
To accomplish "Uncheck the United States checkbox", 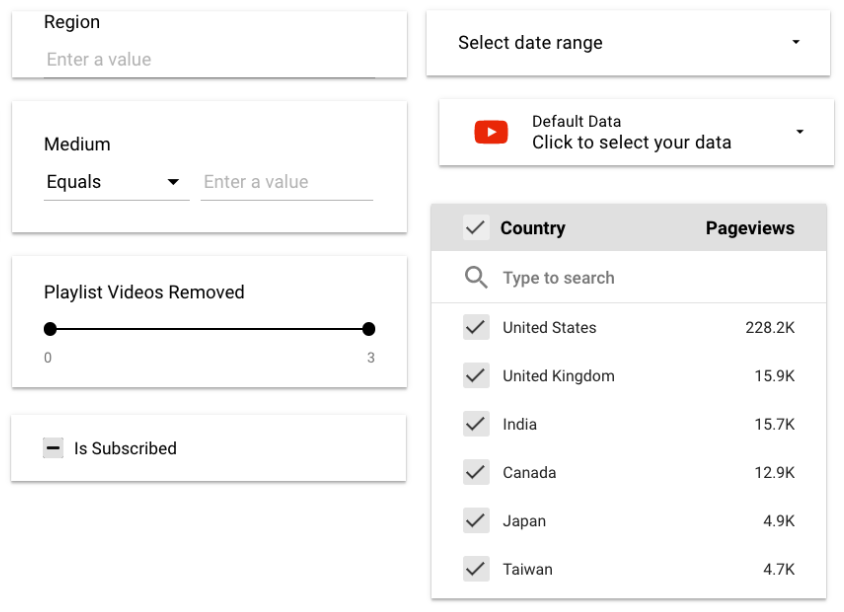I will pyautogui.click(x=476, y=327).
